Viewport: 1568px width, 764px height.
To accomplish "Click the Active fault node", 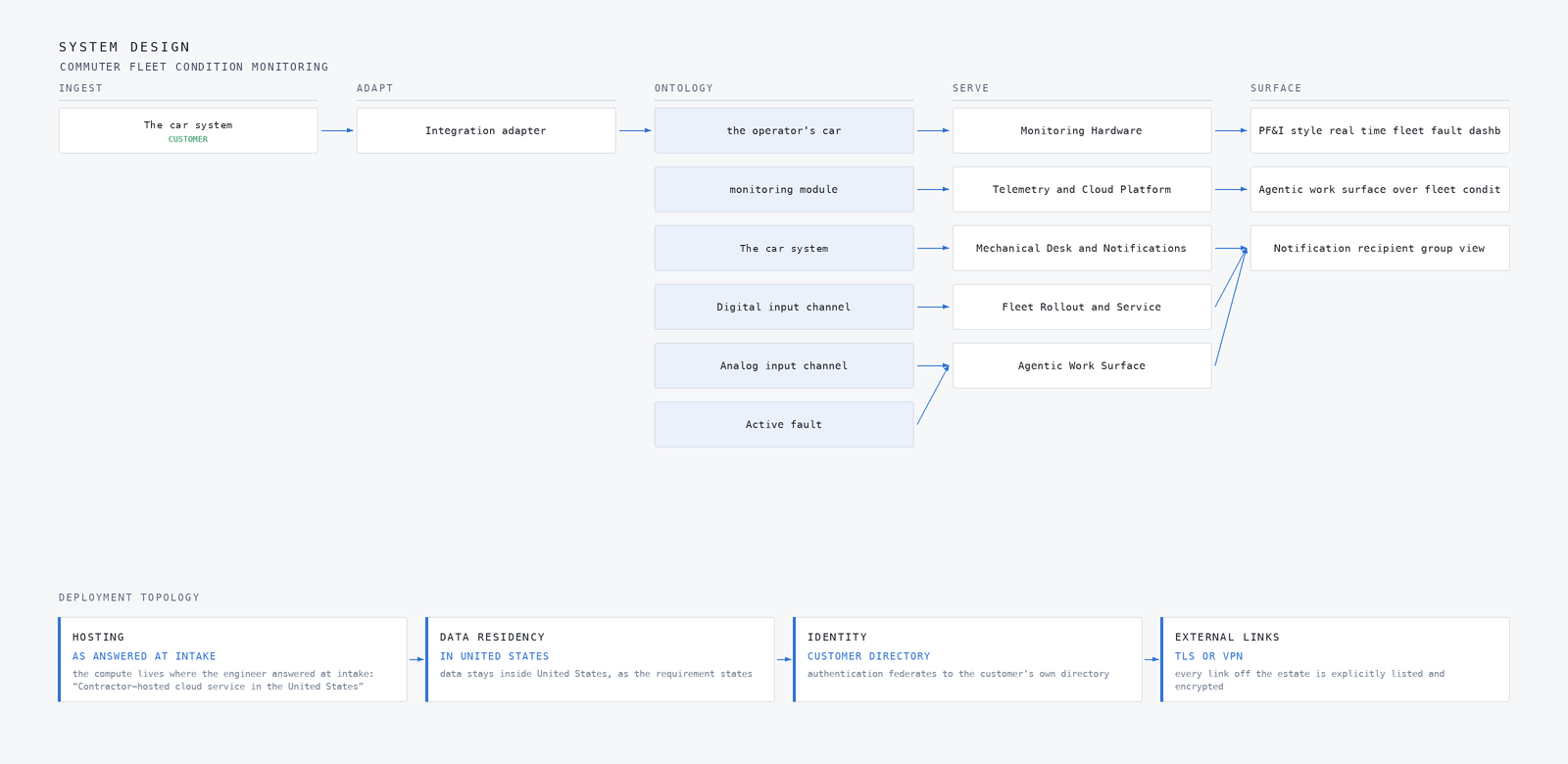I will coord(784,424).
